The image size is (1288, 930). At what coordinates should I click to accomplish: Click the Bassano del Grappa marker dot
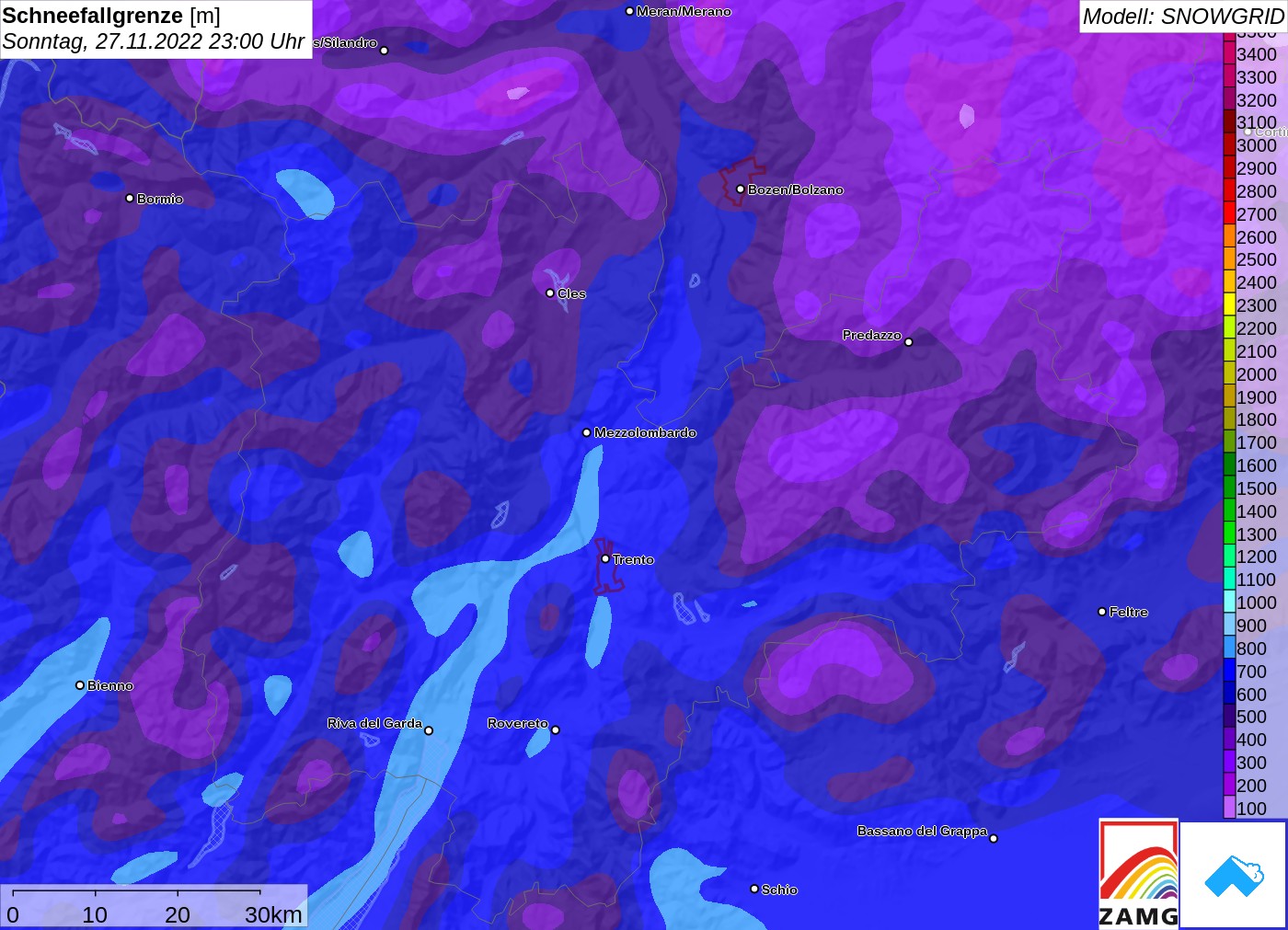pyautogui.click(x=994, y=838)
